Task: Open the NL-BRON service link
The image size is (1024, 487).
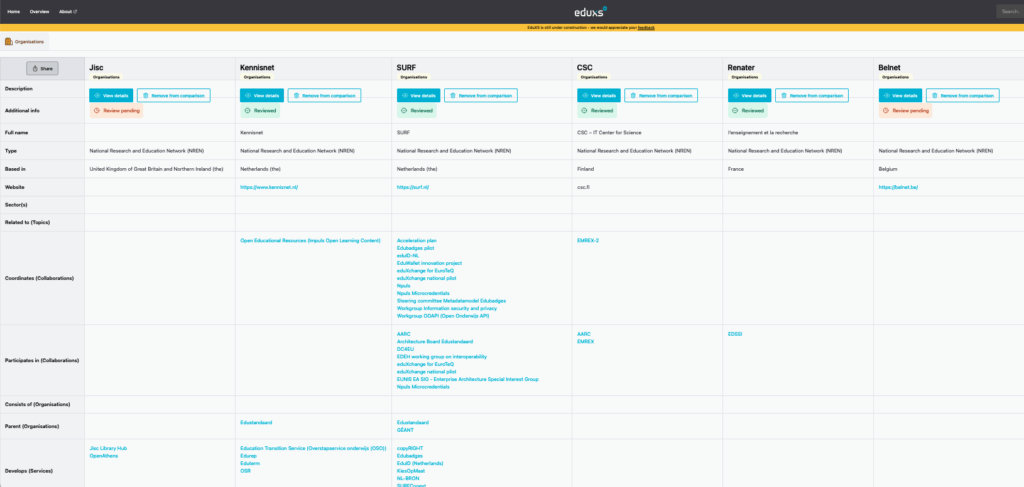Action: click(x=408, y=479)
